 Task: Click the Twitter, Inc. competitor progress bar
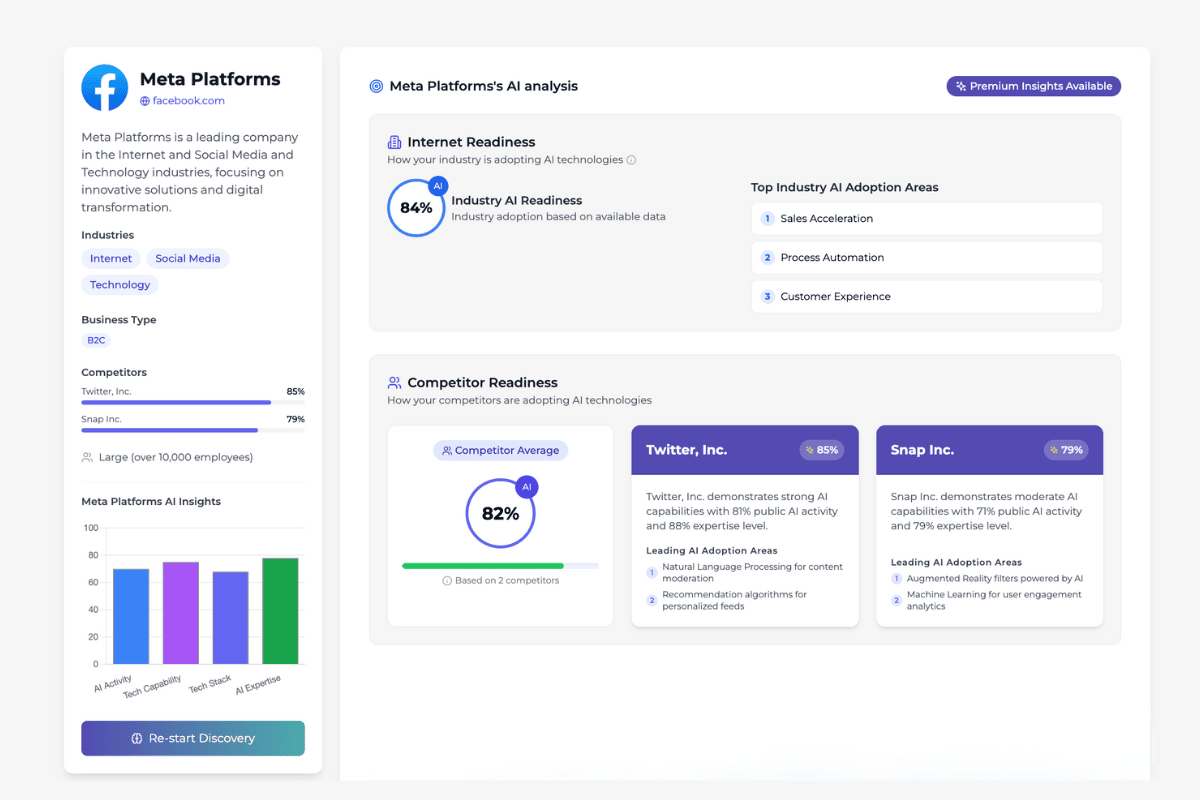[x=193, y=403]
